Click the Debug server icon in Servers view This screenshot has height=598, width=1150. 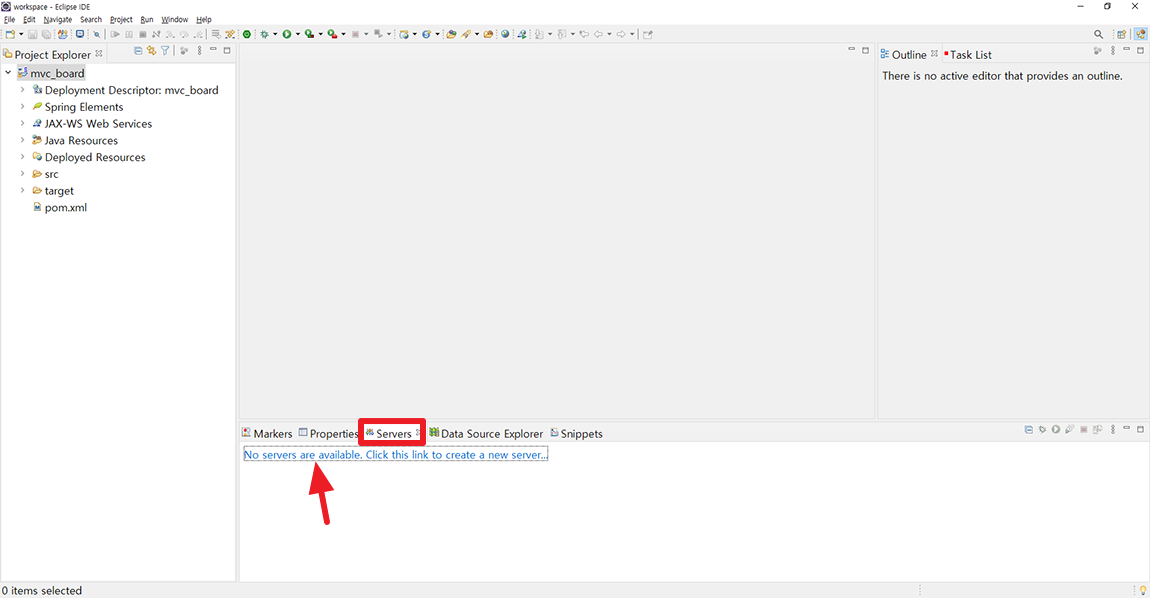coord(1042,429)
